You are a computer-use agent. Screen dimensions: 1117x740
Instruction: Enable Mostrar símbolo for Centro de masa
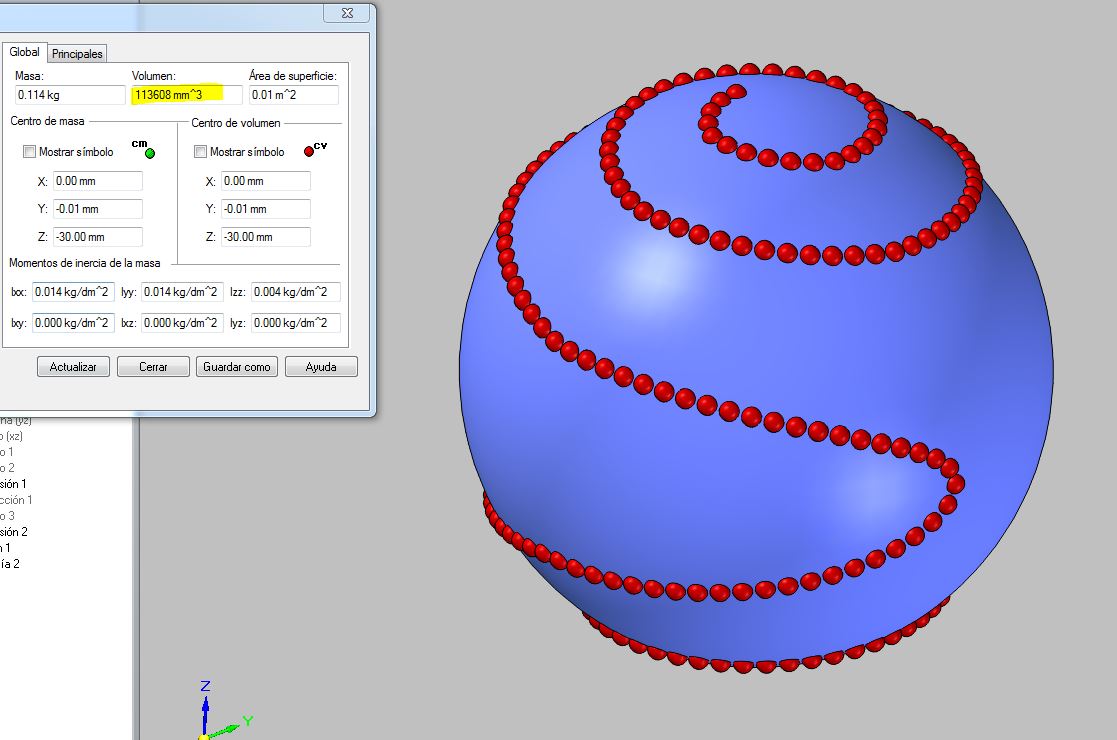click(x=29, y=152)
